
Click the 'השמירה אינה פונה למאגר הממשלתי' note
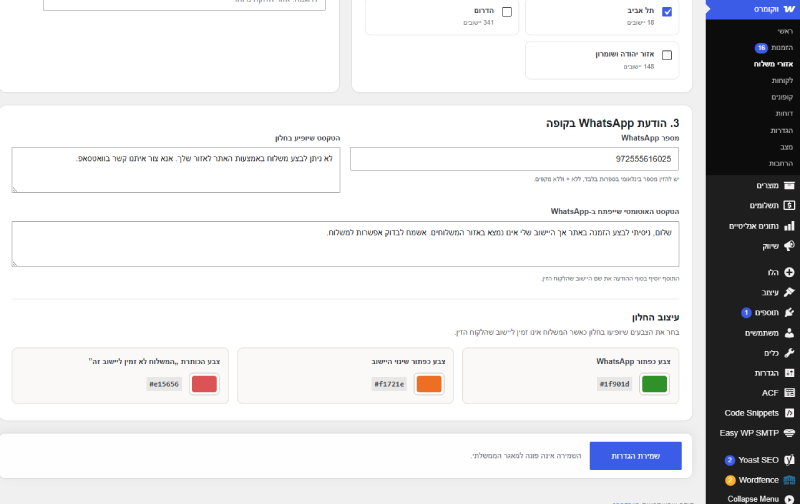point(526,456)
